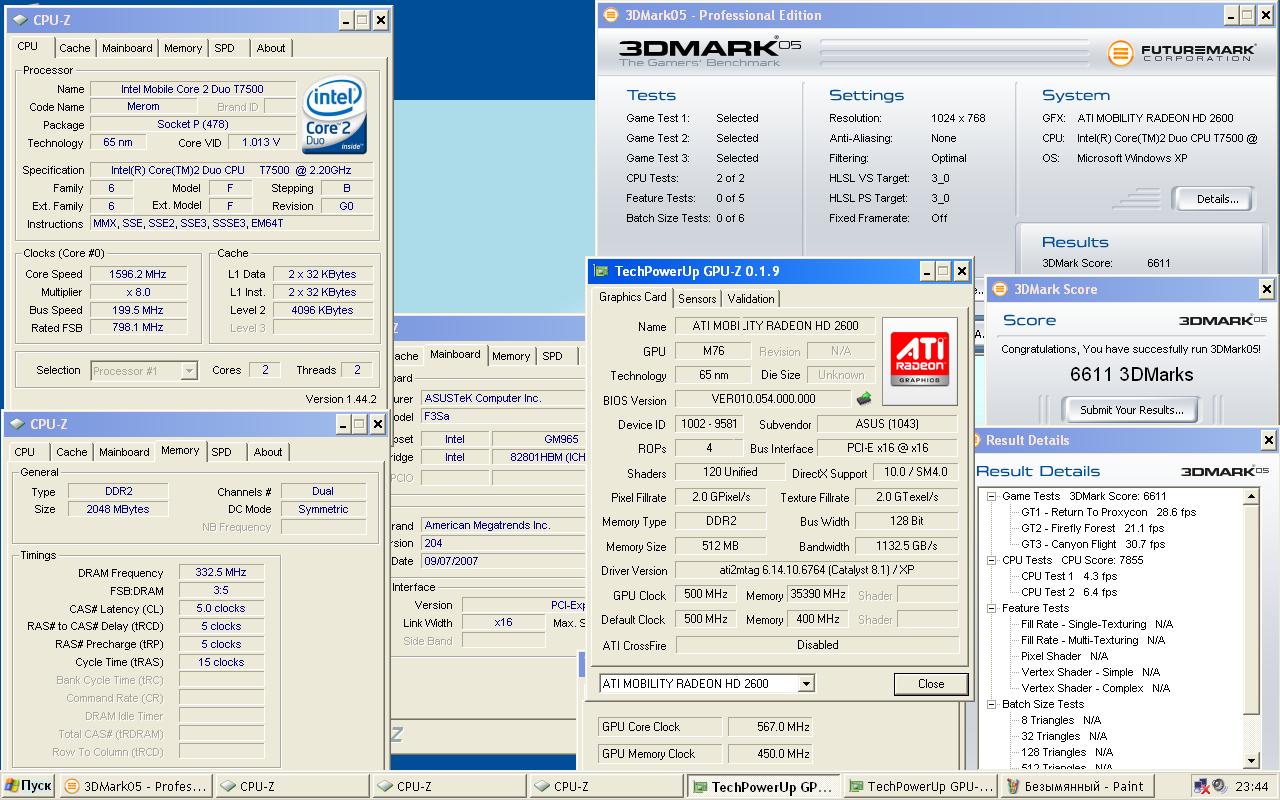Open the Mainboard tab in the CPU-Z processor window
1280x800 pixels.
point(127,48)
